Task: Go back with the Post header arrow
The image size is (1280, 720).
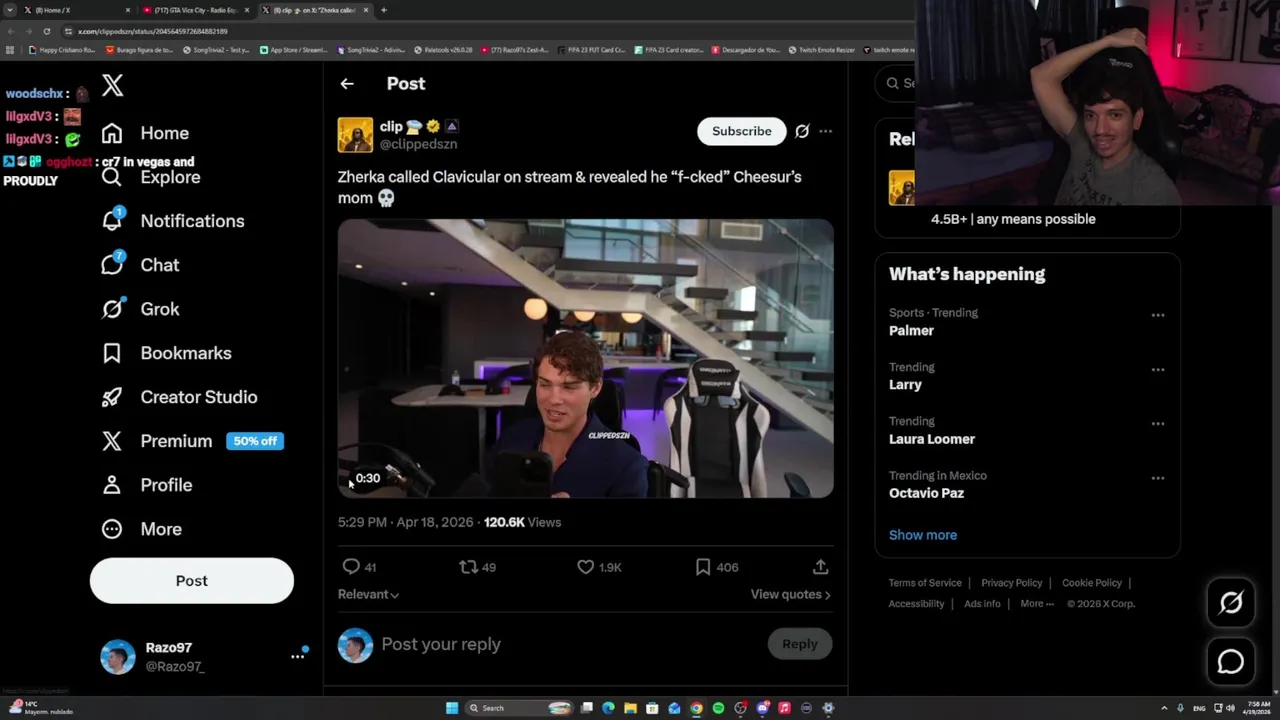Action: click(347, 84)
